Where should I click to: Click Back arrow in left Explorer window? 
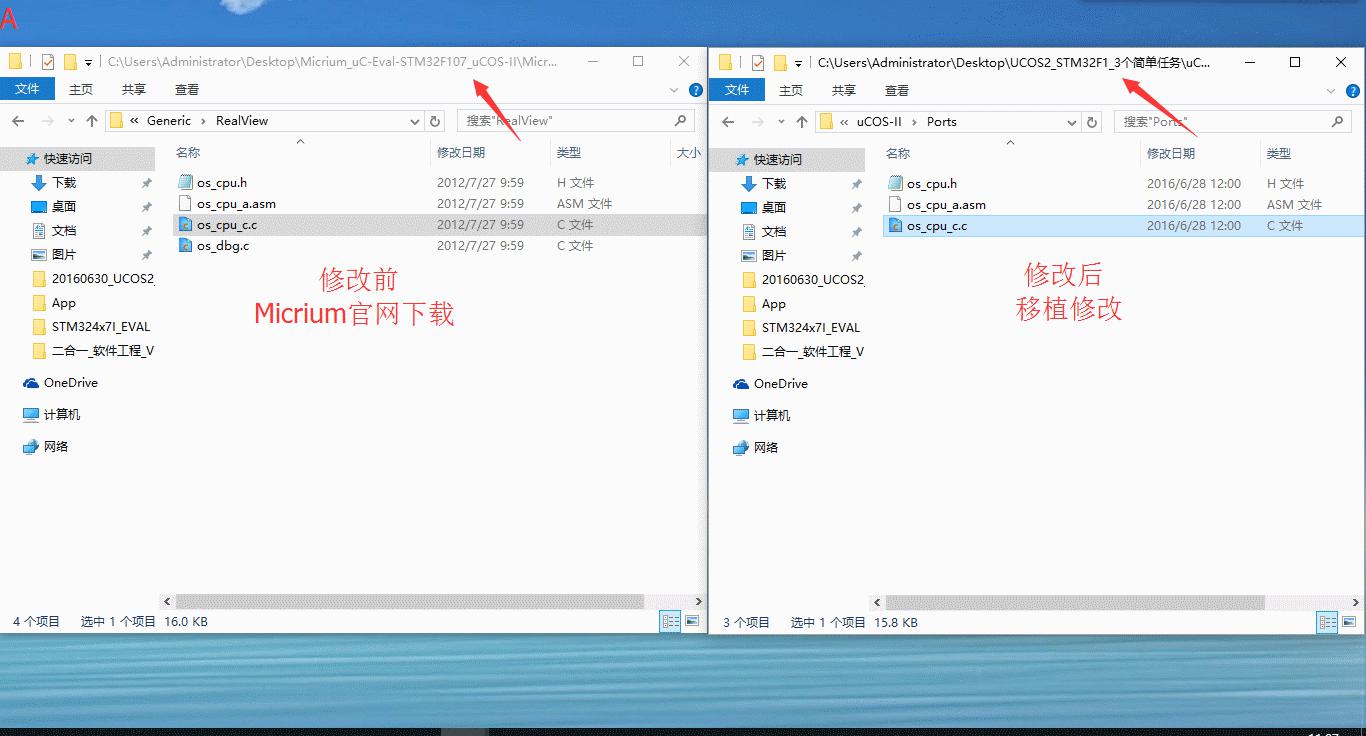click(x=17, y=120)
